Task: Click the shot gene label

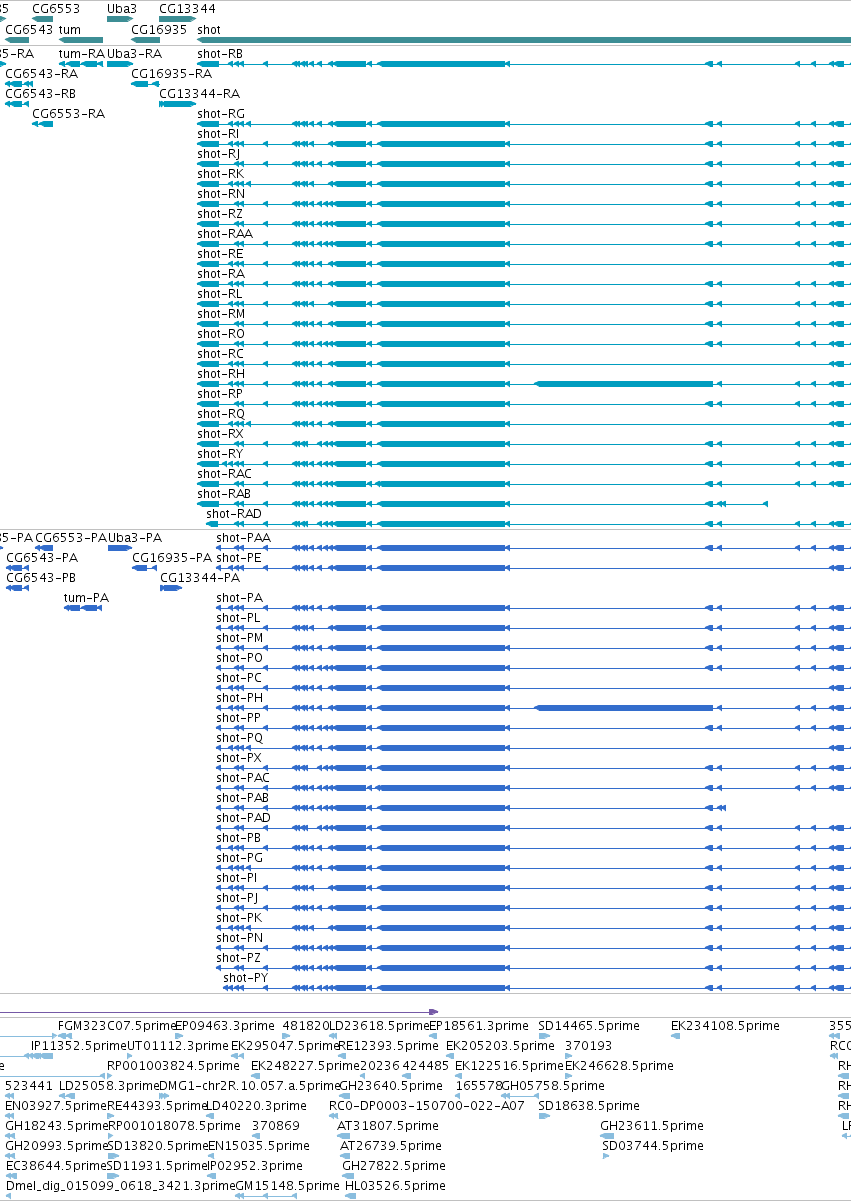Action: point(209,29)
